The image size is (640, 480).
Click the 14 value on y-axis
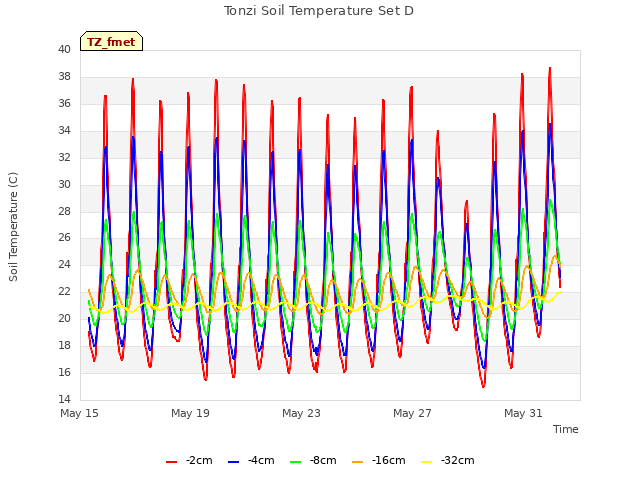[64, 399]
